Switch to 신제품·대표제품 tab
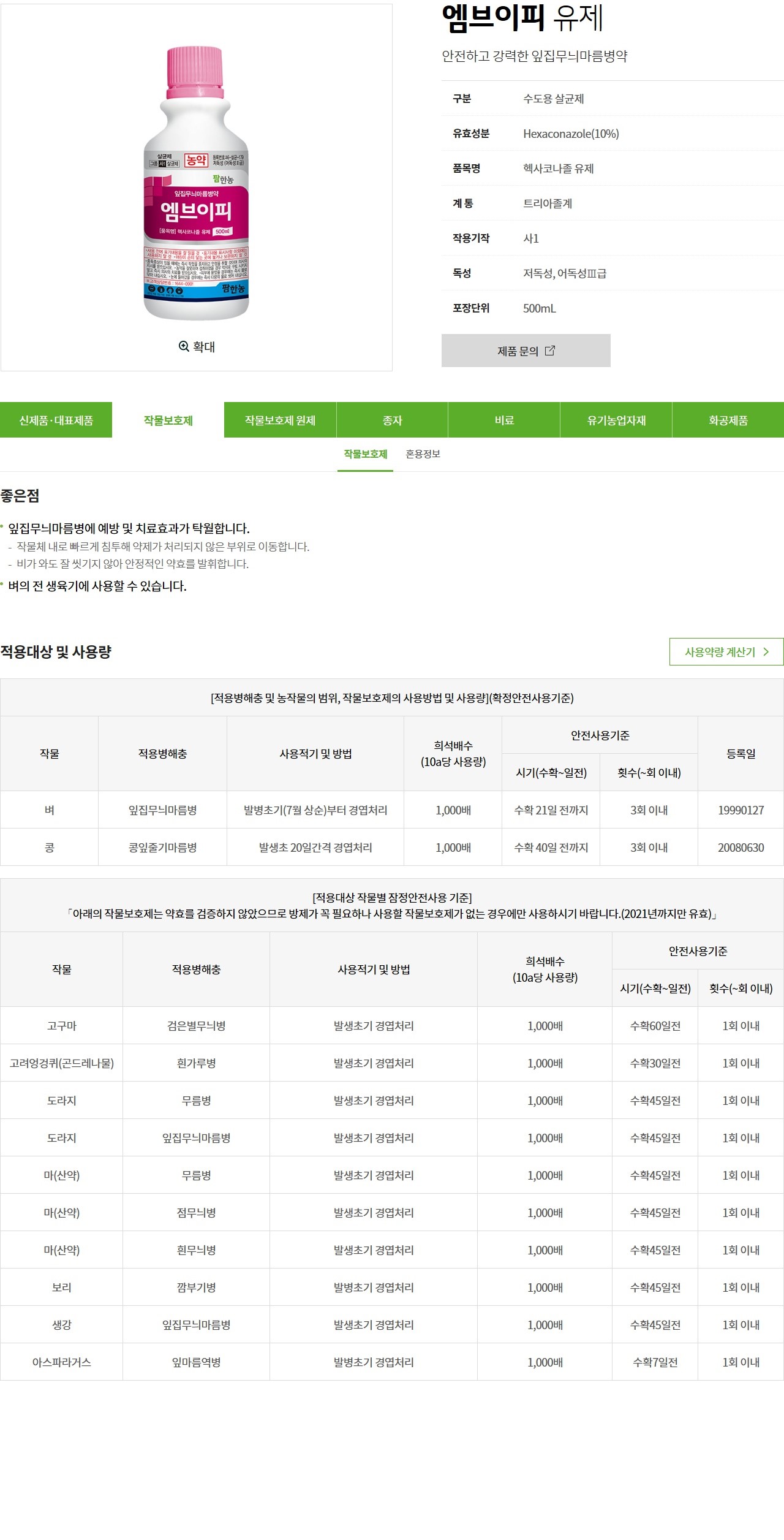The image size is (784, 1540). pyautogui.click(x=56, y=420)
